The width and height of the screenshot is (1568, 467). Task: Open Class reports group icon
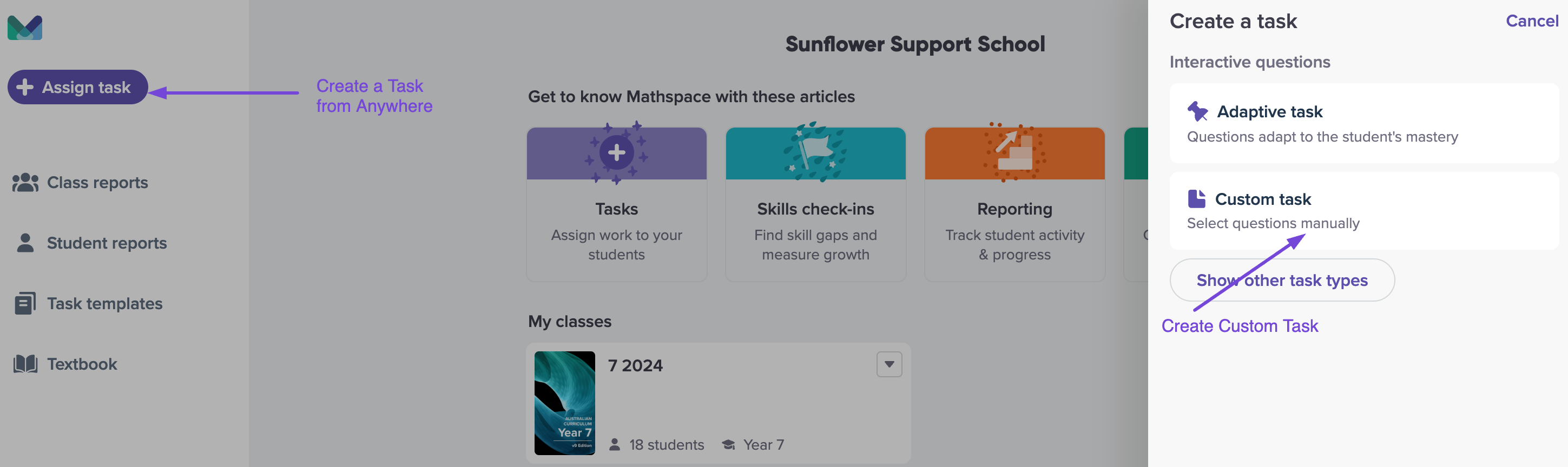pyautogui.click(x=25, y=183)
